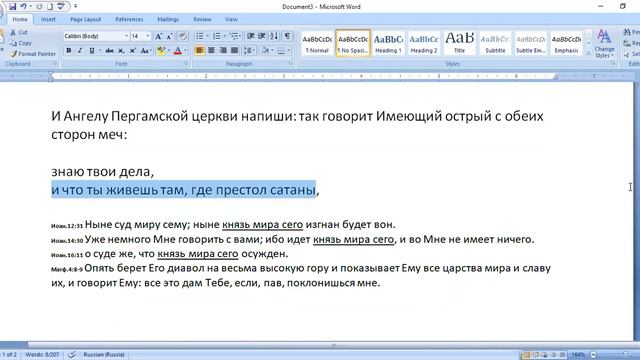Image resolution: width=640 pixels, height=360 pixels.
Task: Apply the Title style
Action: tap(460, 43)
